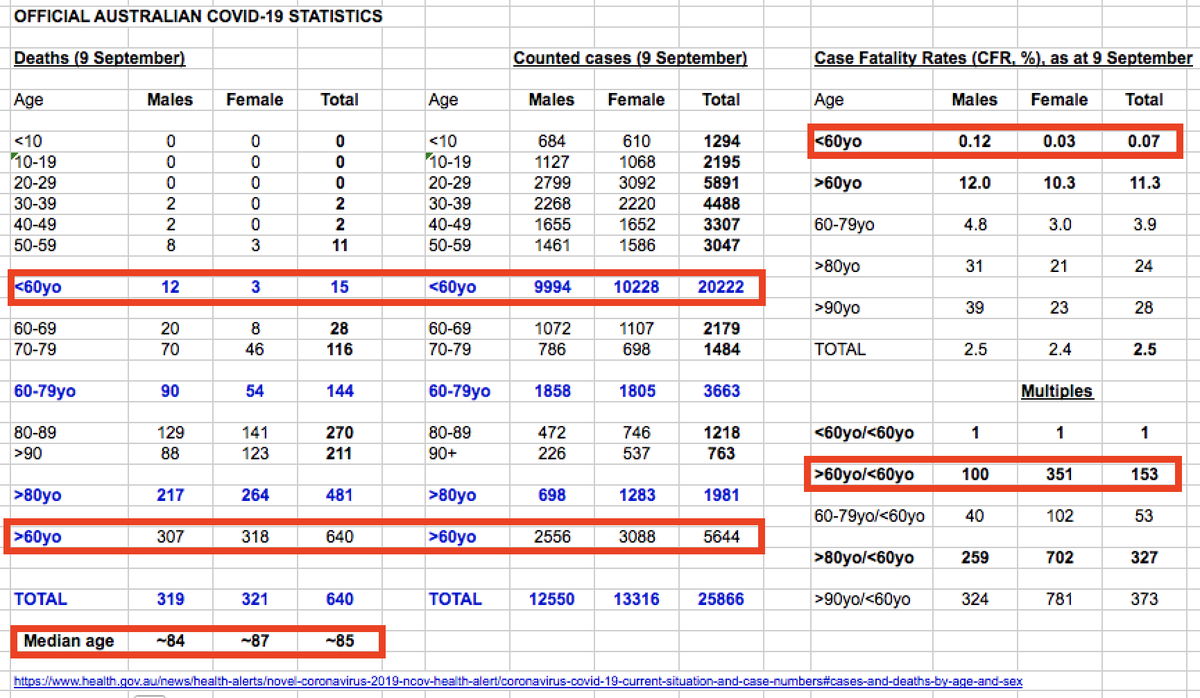Image resolution: width=1200 pixels, height=698 pixels.
Task: Select the '327' multiples cell
Action: coord(1144,557)
